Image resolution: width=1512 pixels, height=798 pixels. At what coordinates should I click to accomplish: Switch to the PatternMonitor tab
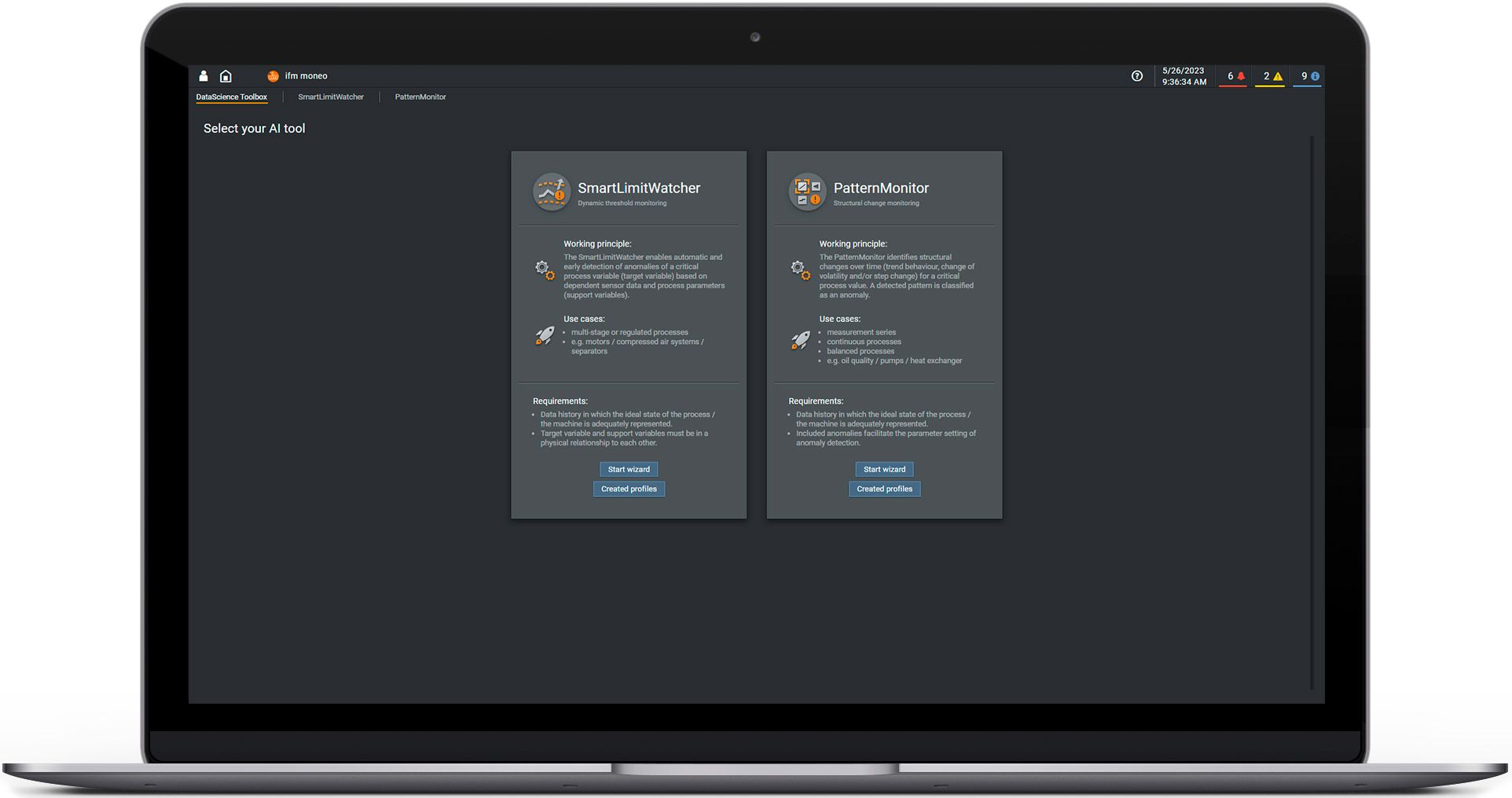coord(420,97)
